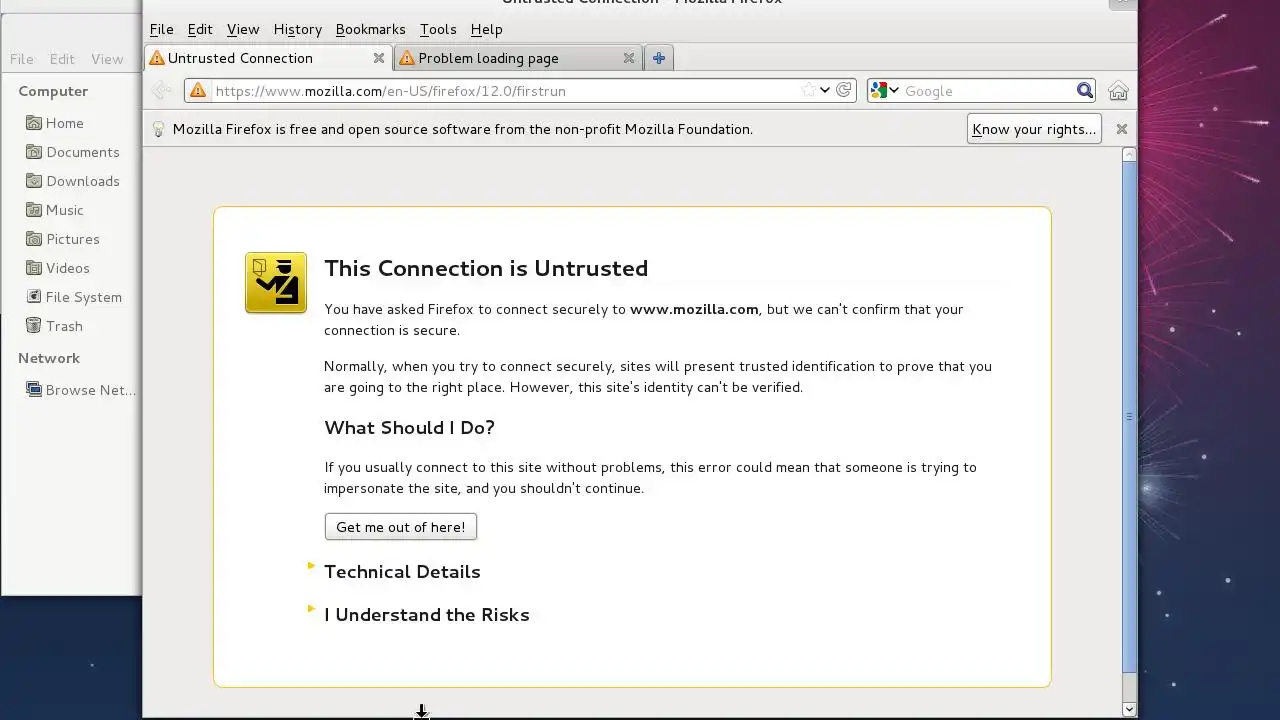Viewport: 1280px width, 720px height.
Task: Open the Help menu
Action: pyautogui.click(x=487, y=29)
